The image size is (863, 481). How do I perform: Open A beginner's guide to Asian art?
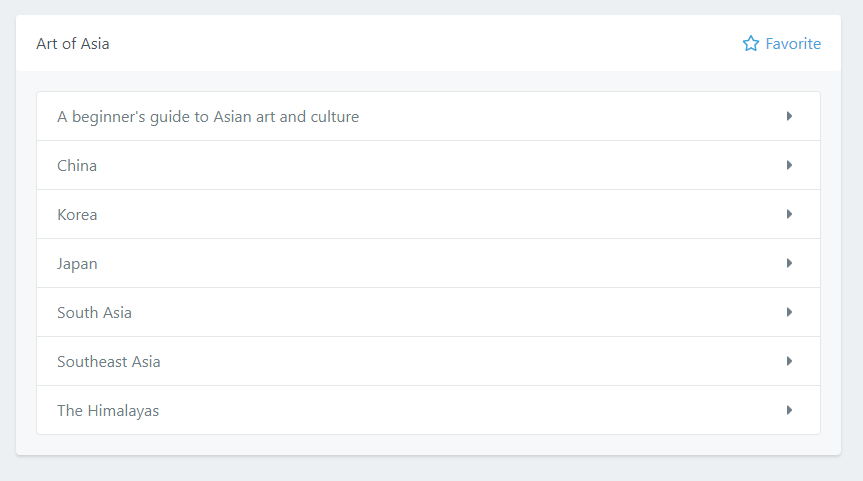208,117
